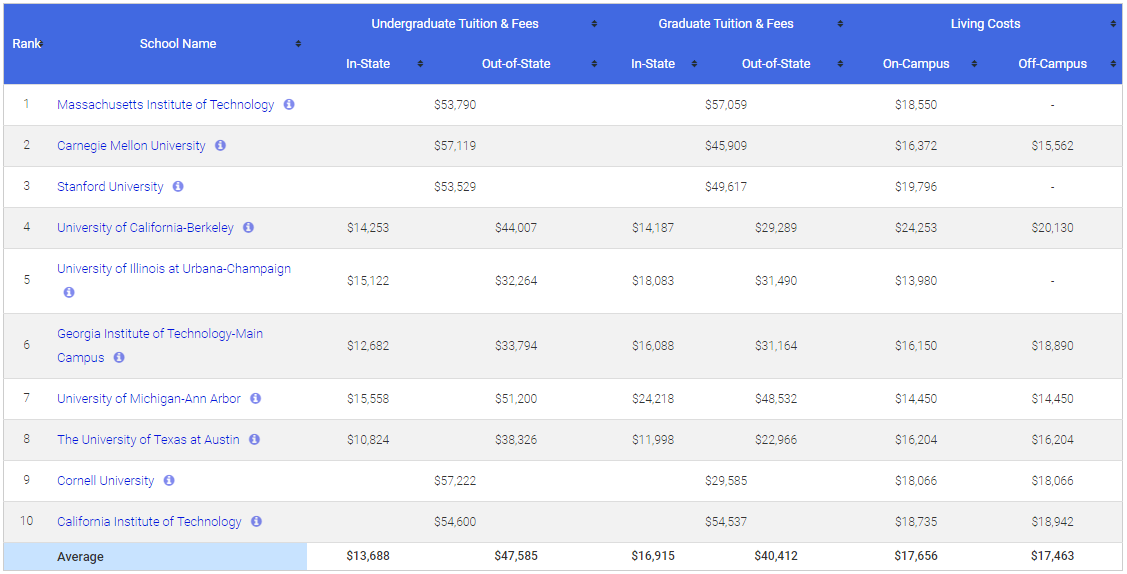Select Carnegie Mellon tuition $57,119
The height and width of the screenshot is (574, 1127).
click(x=455, y=146)
